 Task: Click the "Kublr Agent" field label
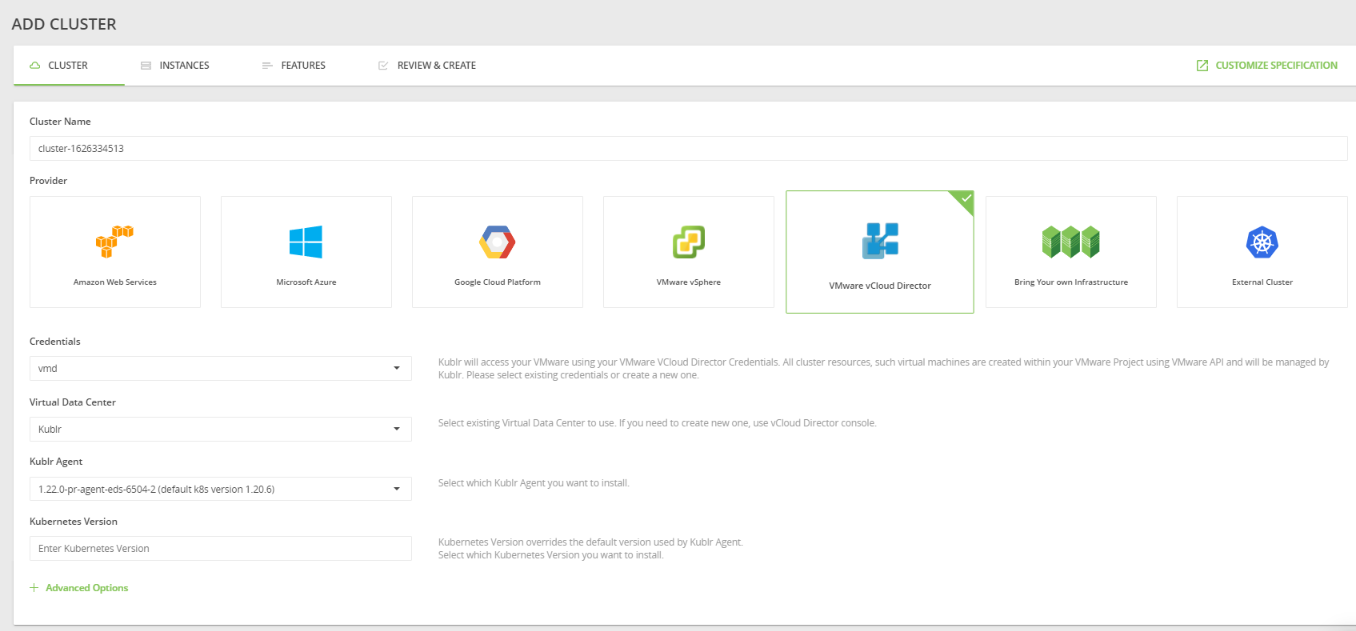56,462
